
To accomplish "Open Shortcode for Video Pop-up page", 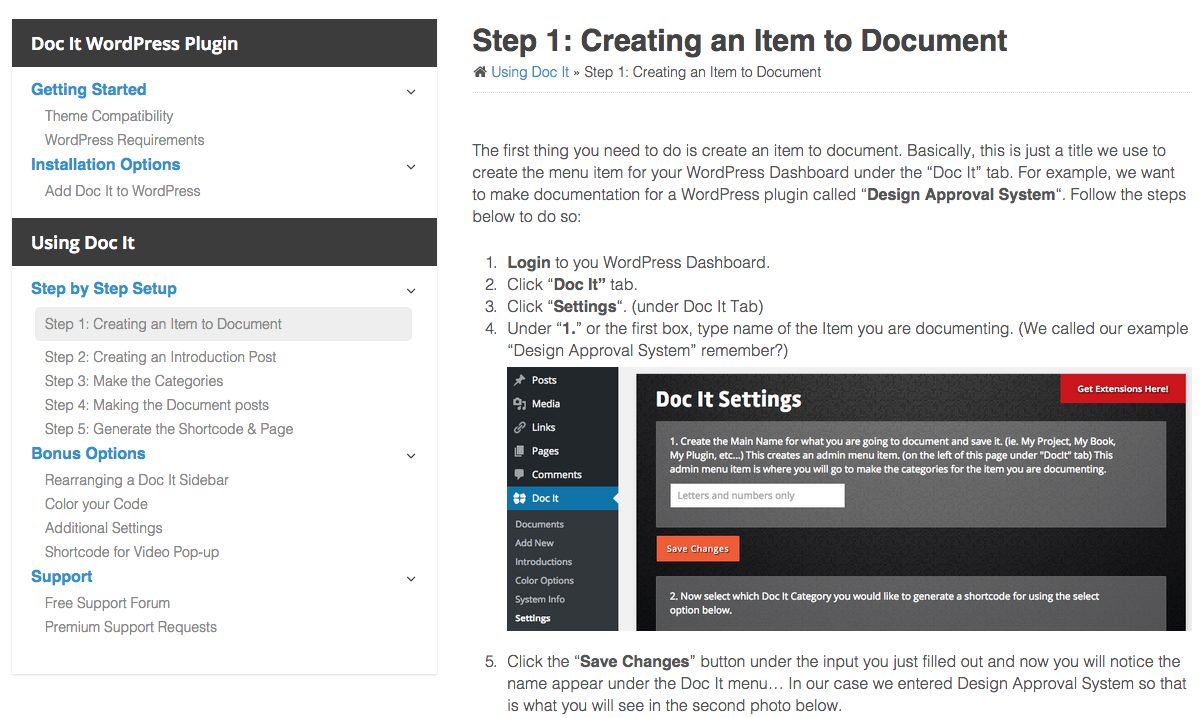I will [132, 552].
